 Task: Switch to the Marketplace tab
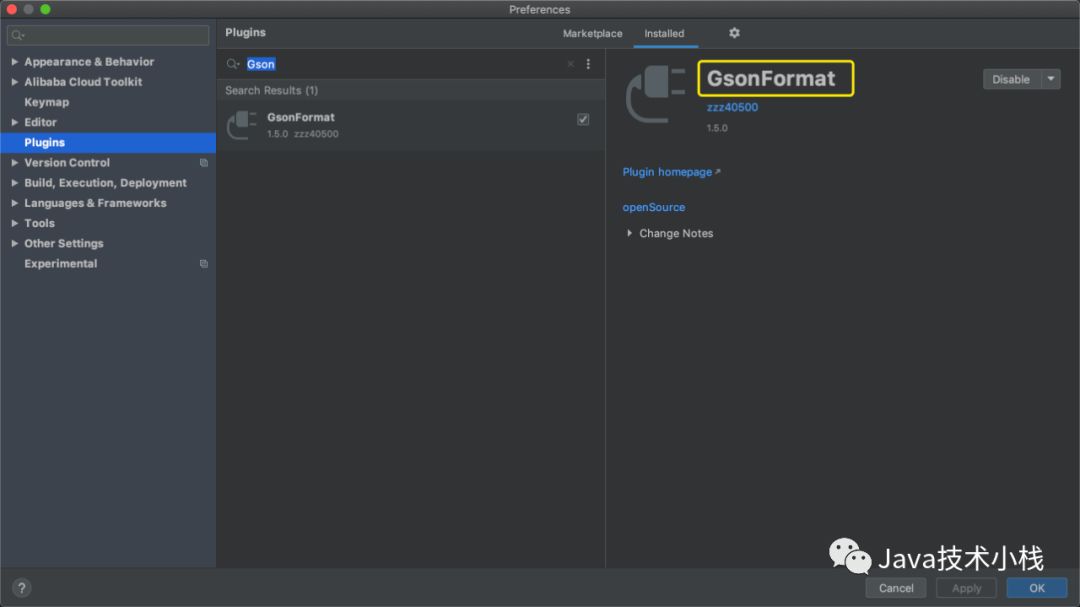(x=592, y=33)
